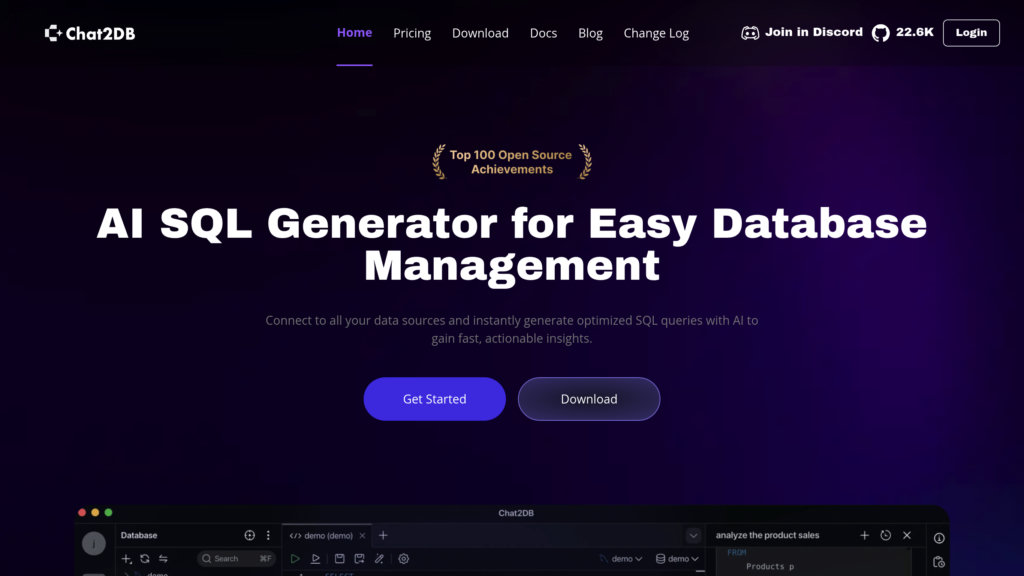This screenshot has height=576, width=1024.
Task: Open the Join in Discord link
Action: 802,31
